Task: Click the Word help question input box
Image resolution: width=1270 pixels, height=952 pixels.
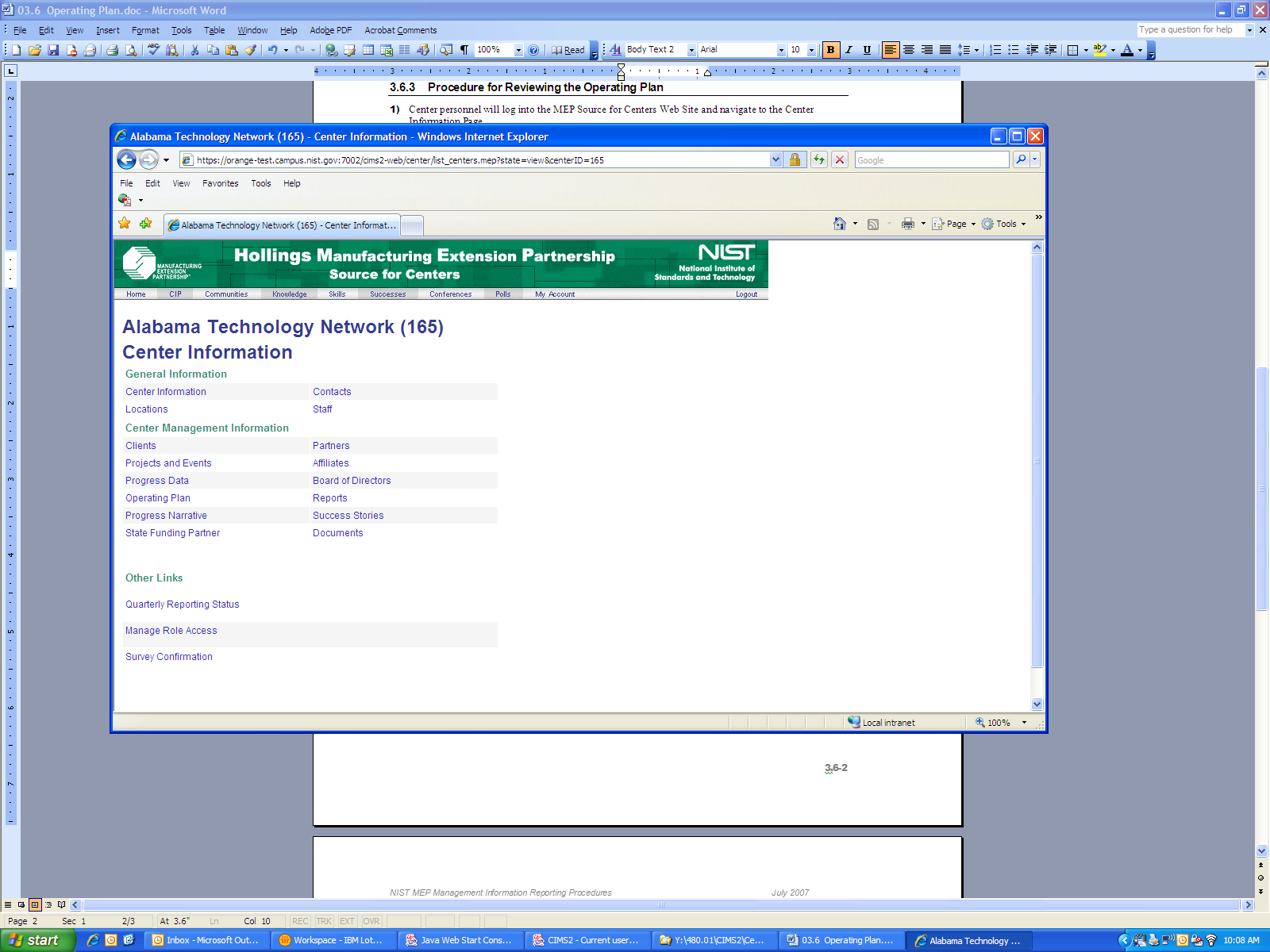Action: 1190,30
